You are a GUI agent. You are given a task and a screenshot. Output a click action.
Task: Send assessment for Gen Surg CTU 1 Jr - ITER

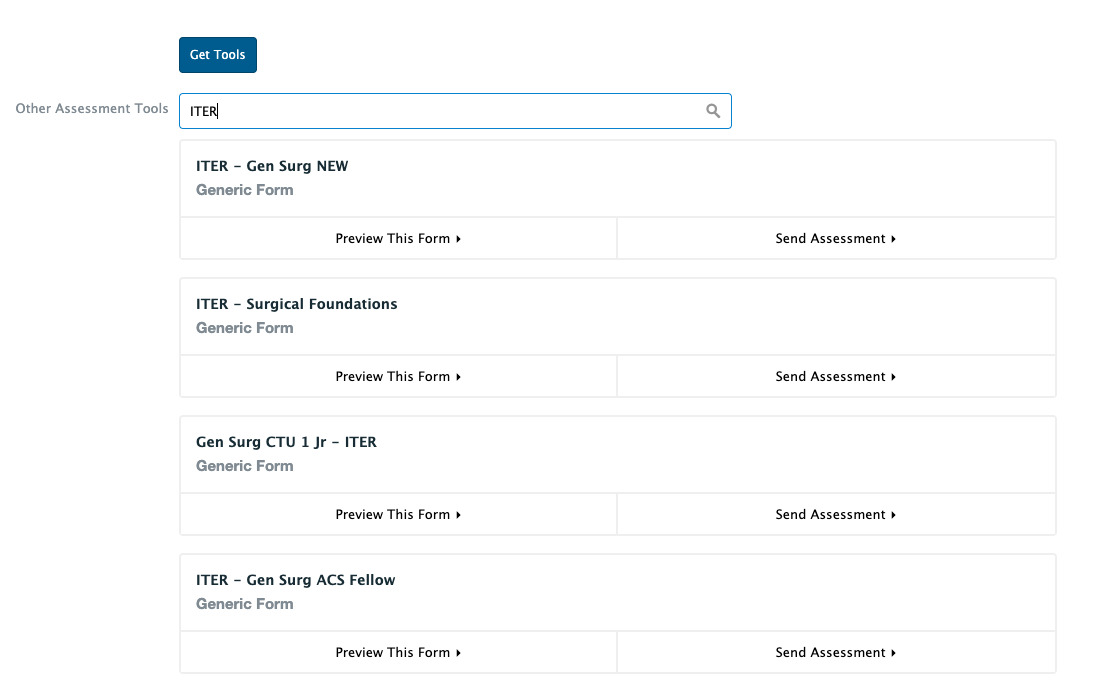(836, 515)
